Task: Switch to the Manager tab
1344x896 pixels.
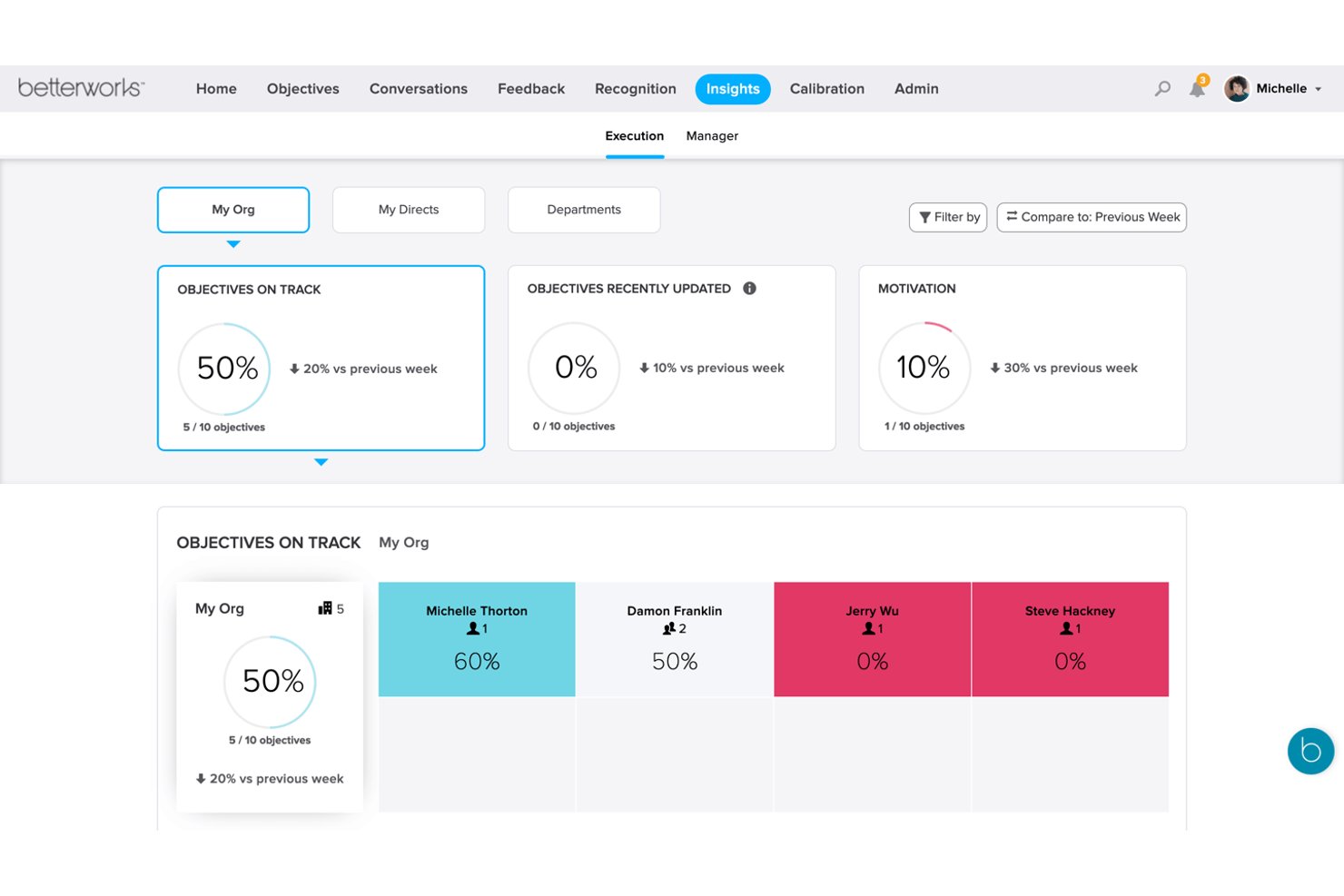Action: [x=712, y=136]
